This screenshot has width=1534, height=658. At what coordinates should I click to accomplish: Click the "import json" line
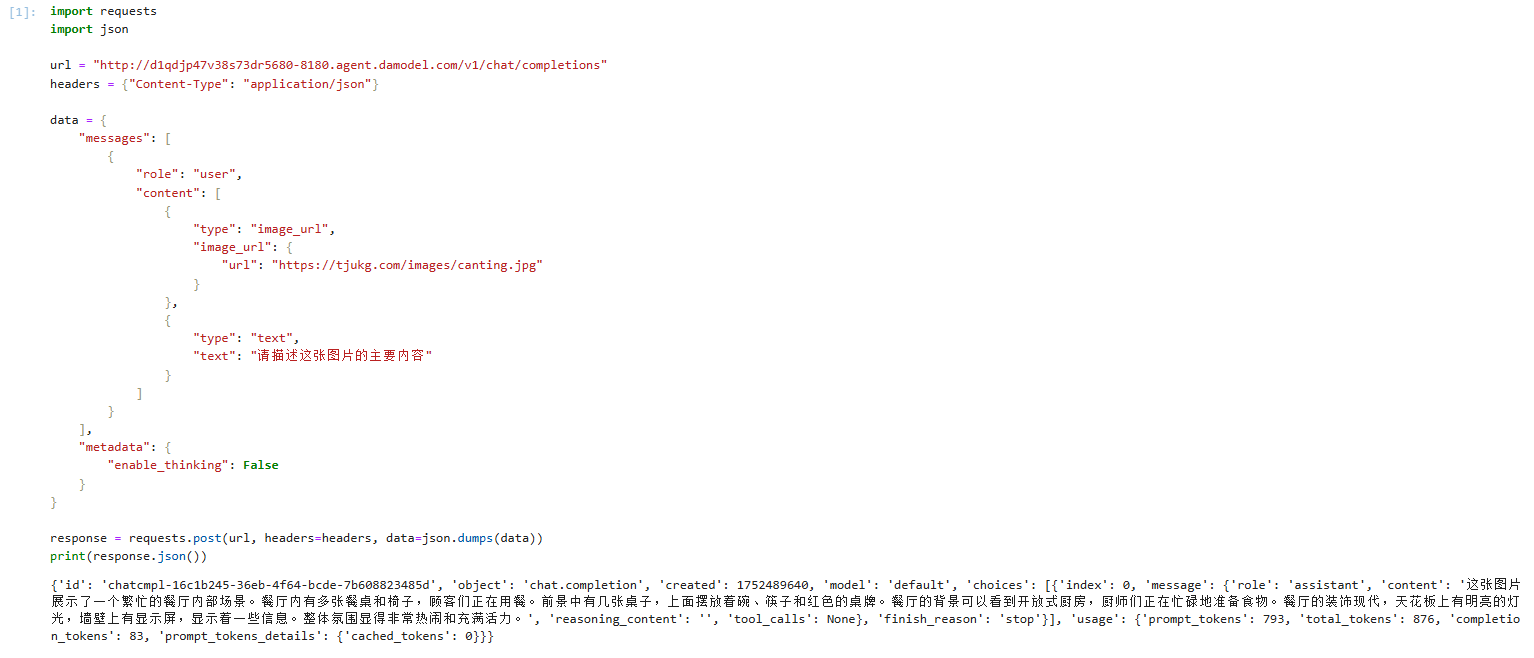click(89, 30)
